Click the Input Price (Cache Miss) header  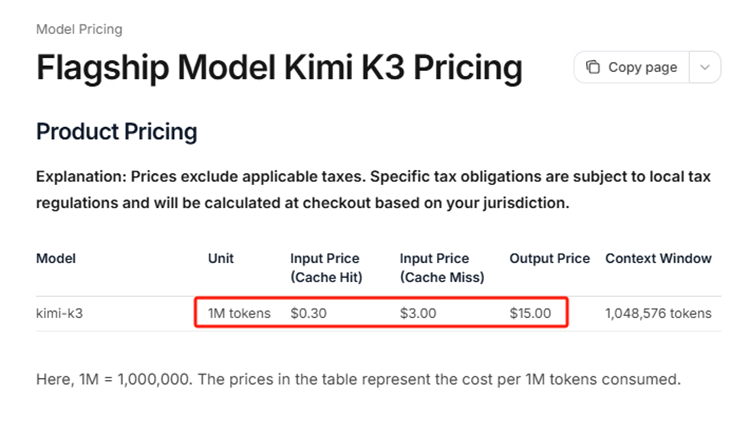(442, 267)
